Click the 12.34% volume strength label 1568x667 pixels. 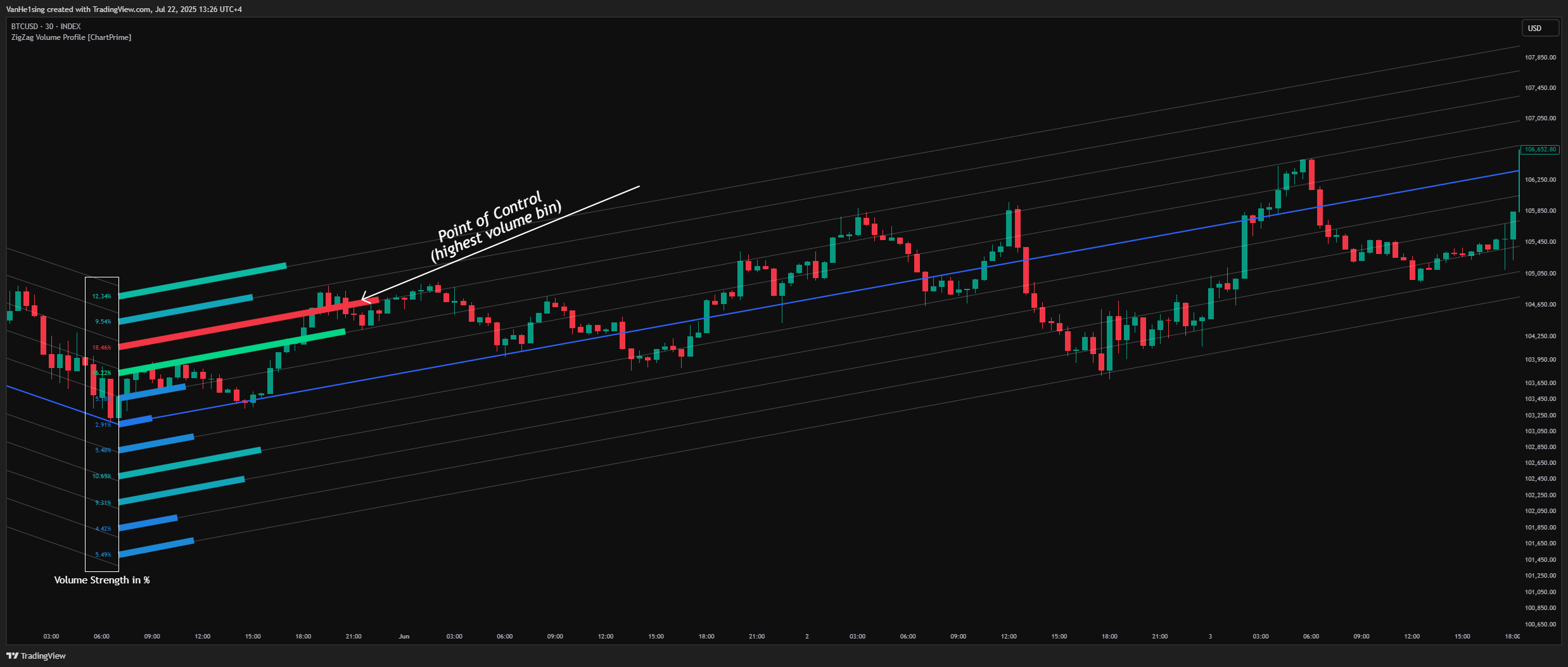(x=101, y=296)
